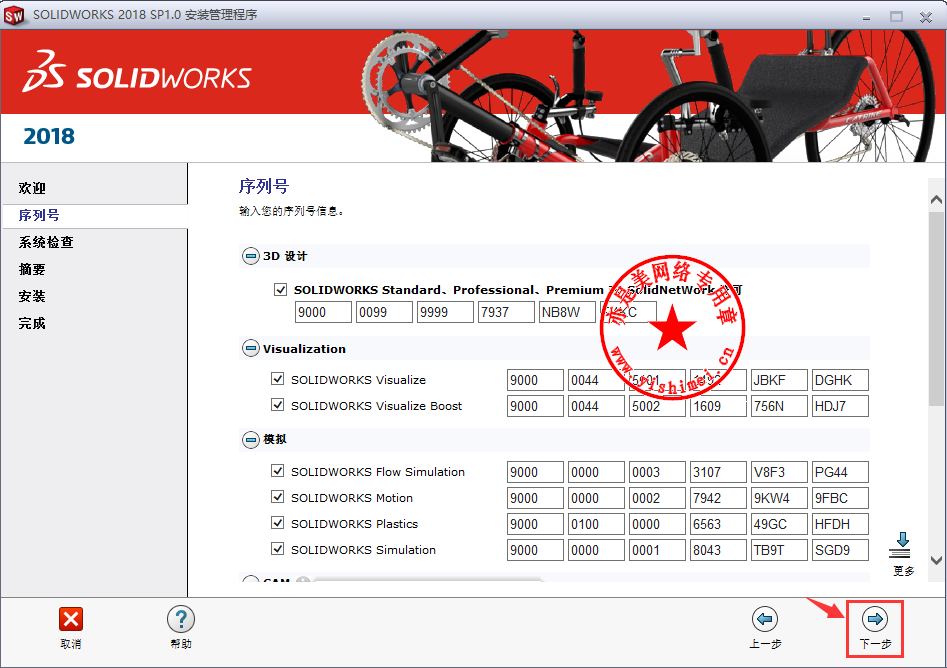Collapse the 模拟 section
This screenshot has height=668, width=947.
pyautogui.click(x=251, y=440)
